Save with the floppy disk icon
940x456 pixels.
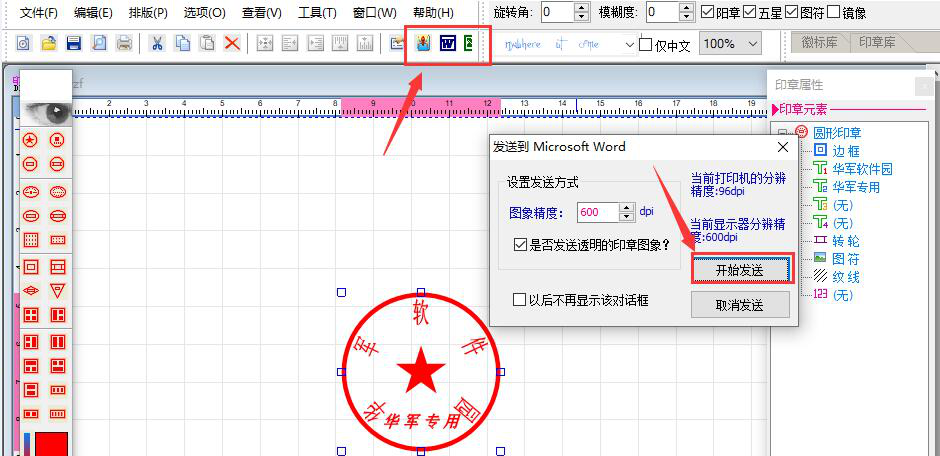(74, 43)
